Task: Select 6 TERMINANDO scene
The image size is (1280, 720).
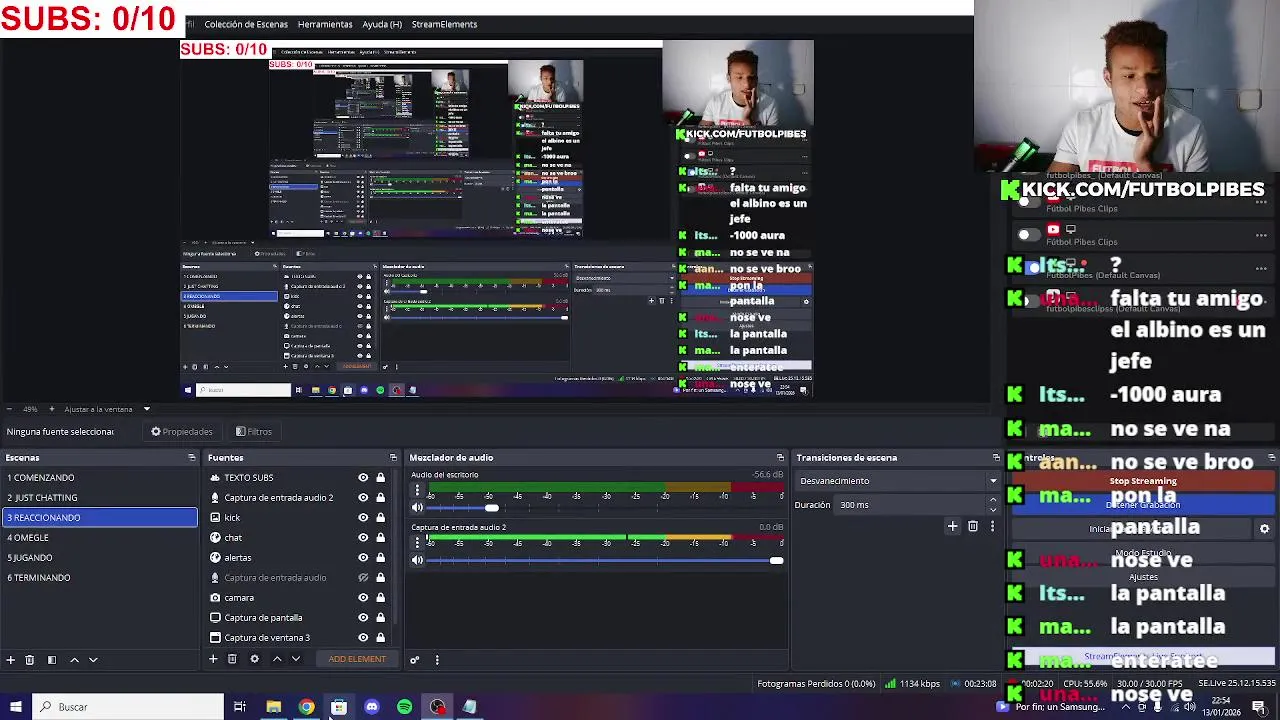Action: point(100,578)
